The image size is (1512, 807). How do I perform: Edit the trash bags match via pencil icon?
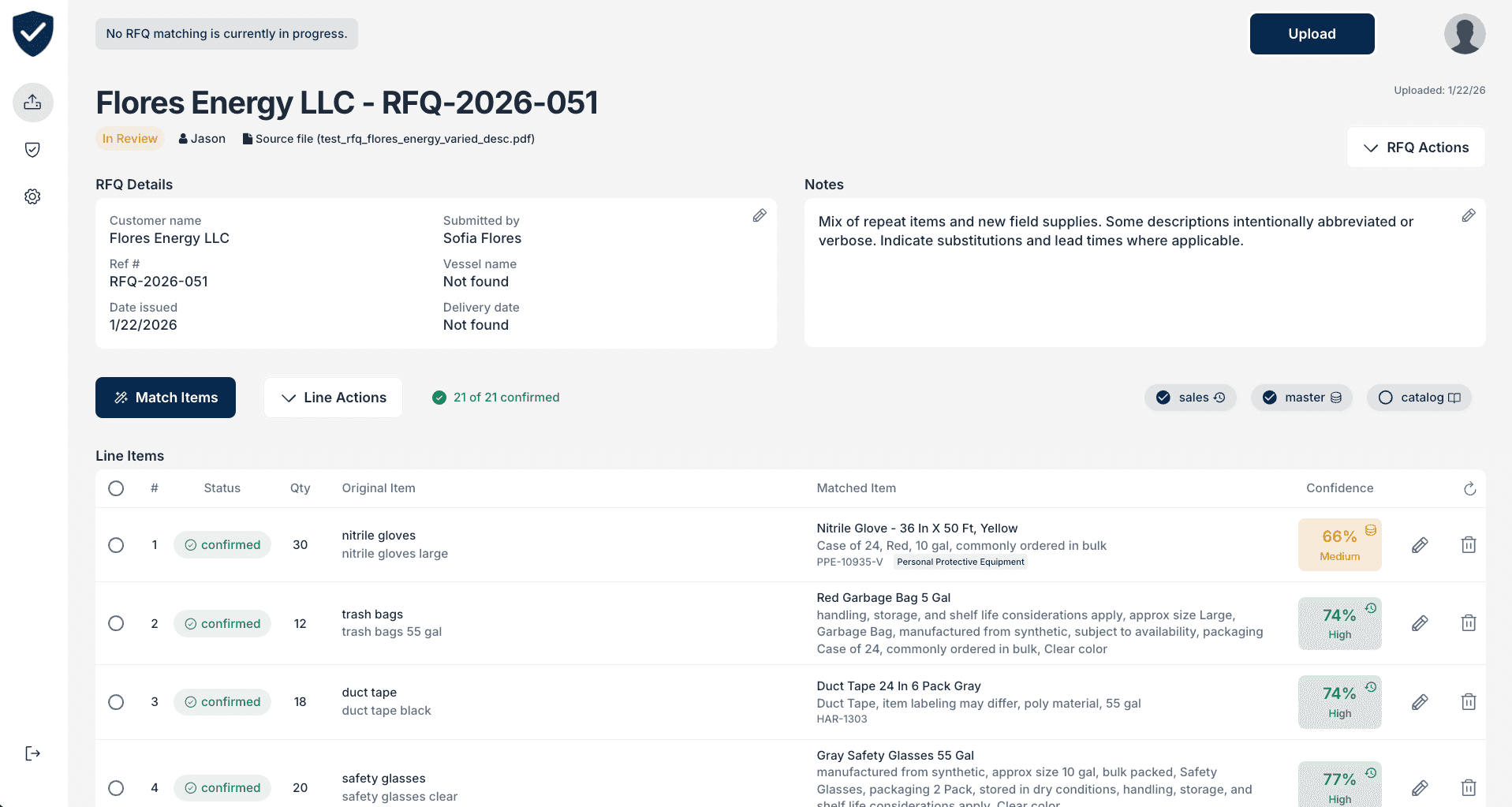(1420, 623)
